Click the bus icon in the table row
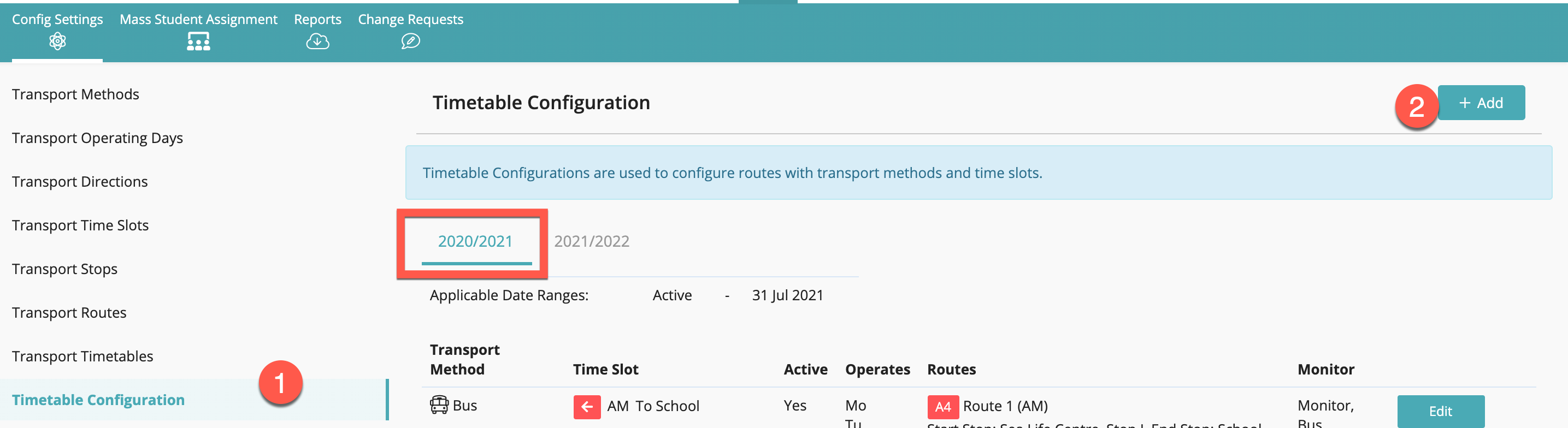The width and height of the screenshot is (1568, 428). [439, 405]
